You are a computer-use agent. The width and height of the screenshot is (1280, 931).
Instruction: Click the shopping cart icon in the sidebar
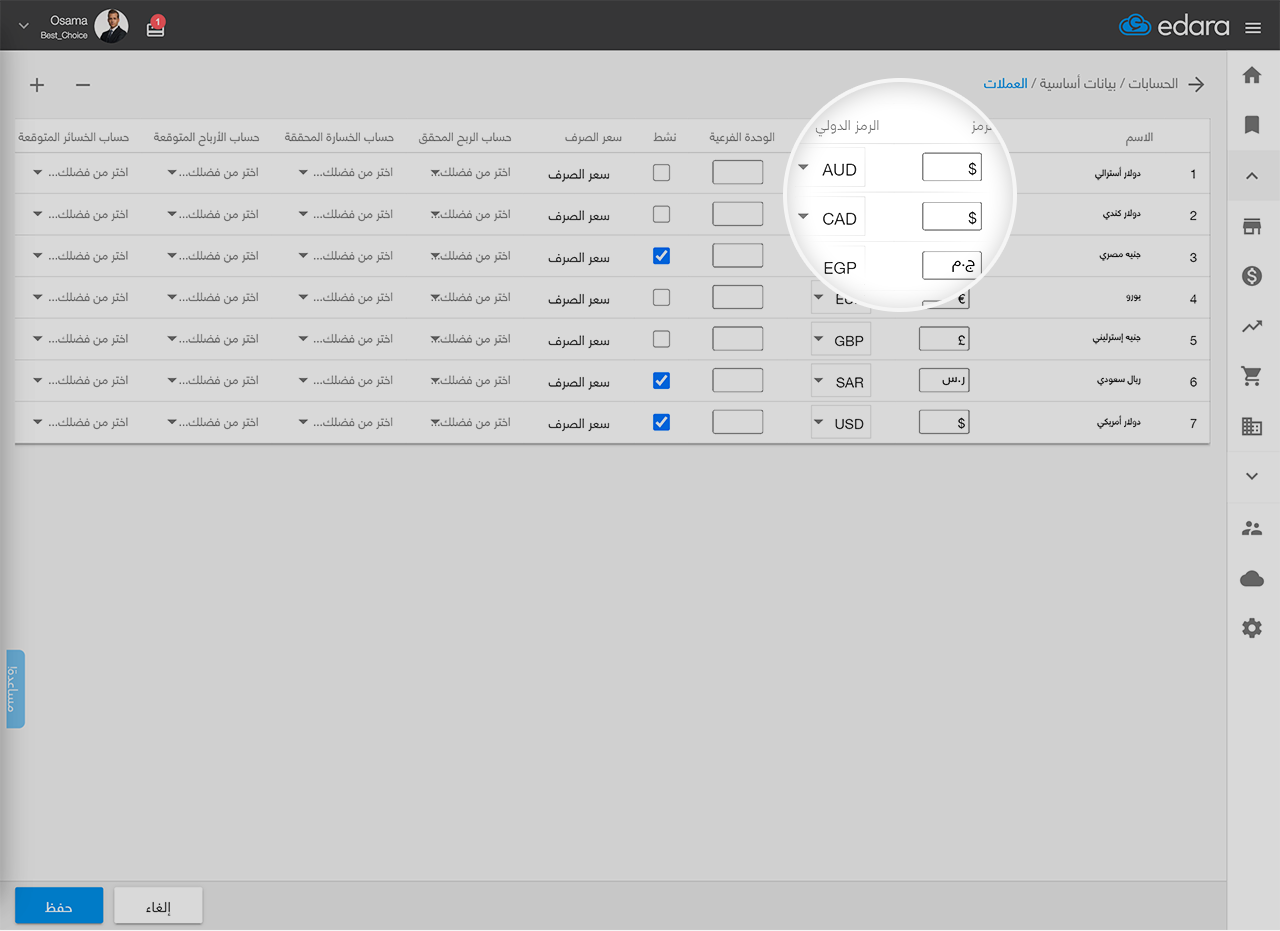click(x=1252, y=376)
